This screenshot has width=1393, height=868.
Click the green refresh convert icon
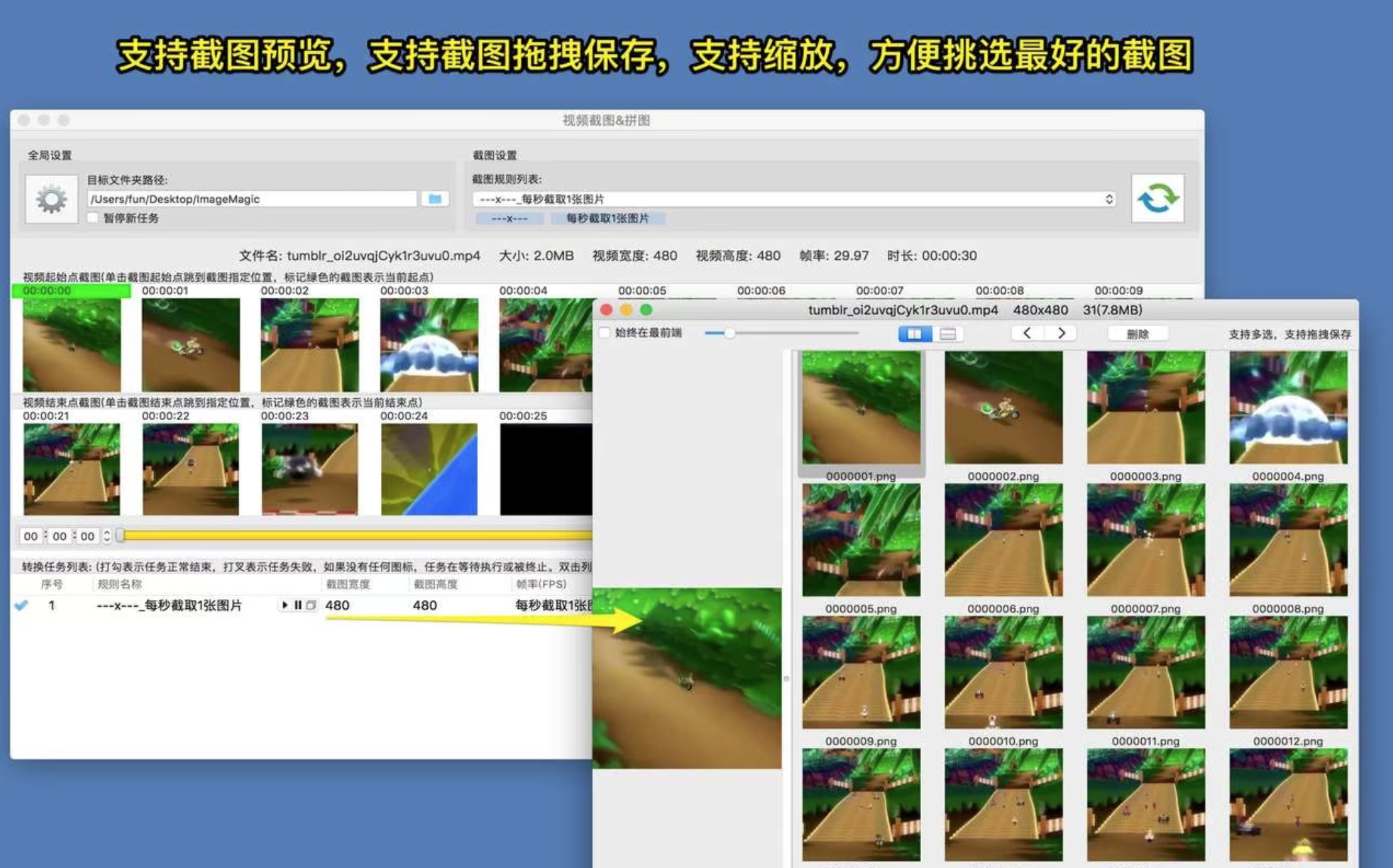(1157, 199)
